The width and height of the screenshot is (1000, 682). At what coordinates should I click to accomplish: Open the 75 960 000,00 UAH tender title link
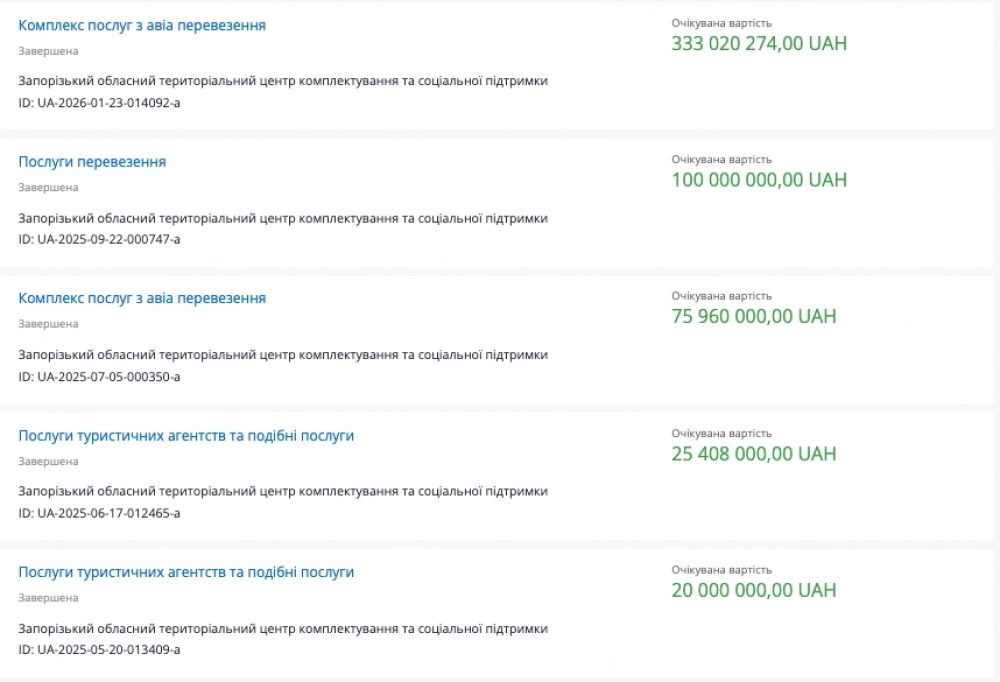pos(142,298)
